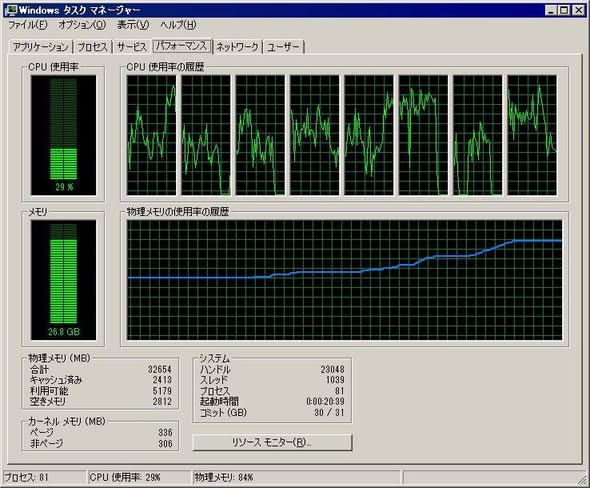The image size is (590, 488).
Task: Open the ファイル(F) menu
Action: (x=28, y=25)
